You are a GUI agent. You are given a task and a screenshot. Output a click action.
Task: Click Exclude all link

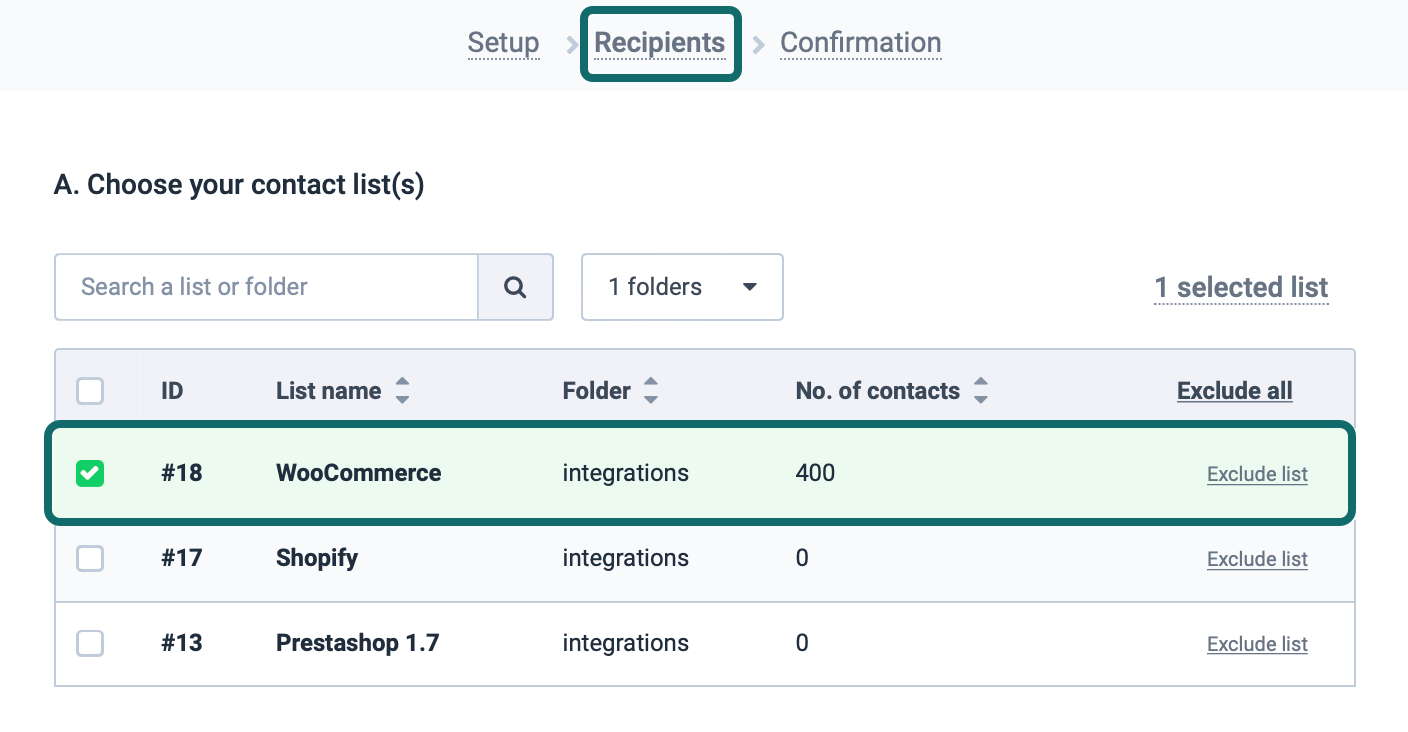tap(1235, 391)
